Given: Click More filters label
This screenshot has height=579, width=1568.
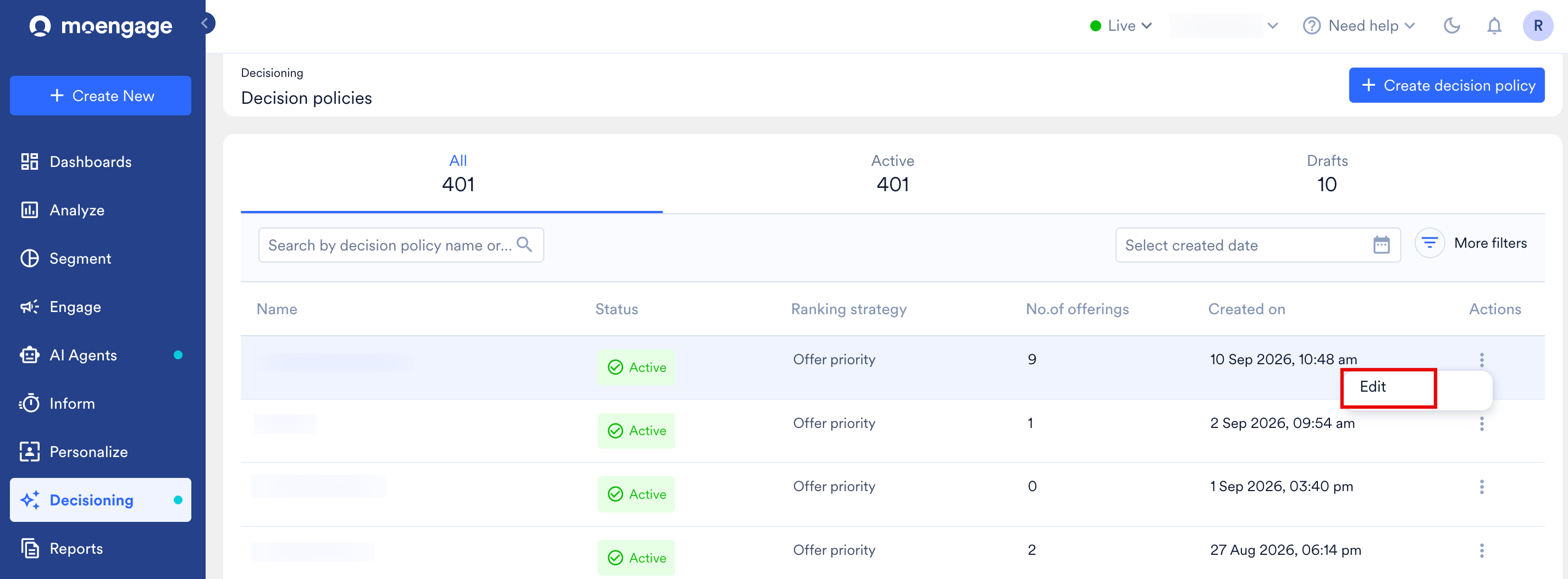Looking at the screenshot, I should tap(1490, 243).
